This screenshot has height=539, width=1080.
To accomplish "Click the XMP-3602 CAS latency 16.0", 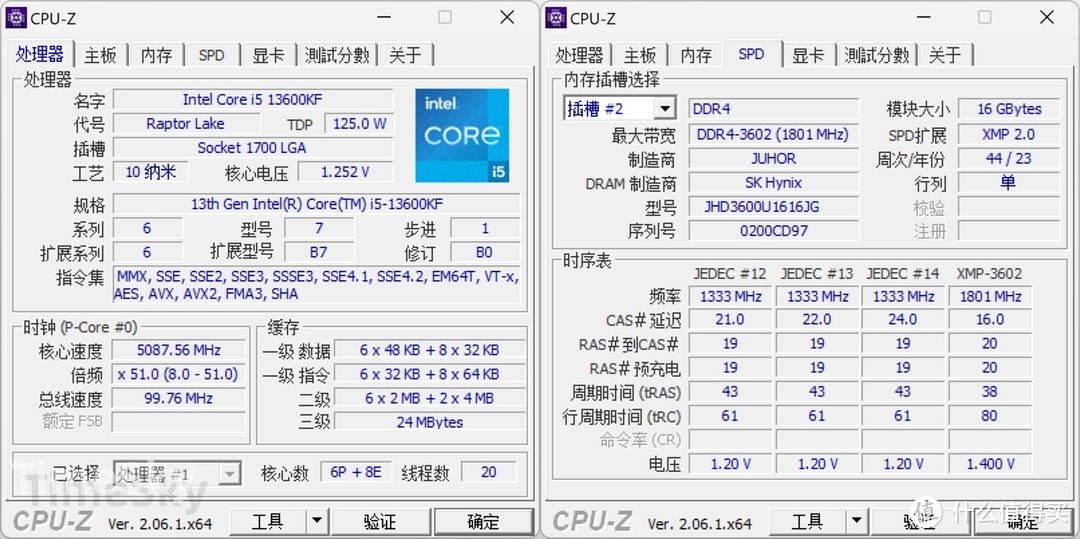I will [990, 319].
